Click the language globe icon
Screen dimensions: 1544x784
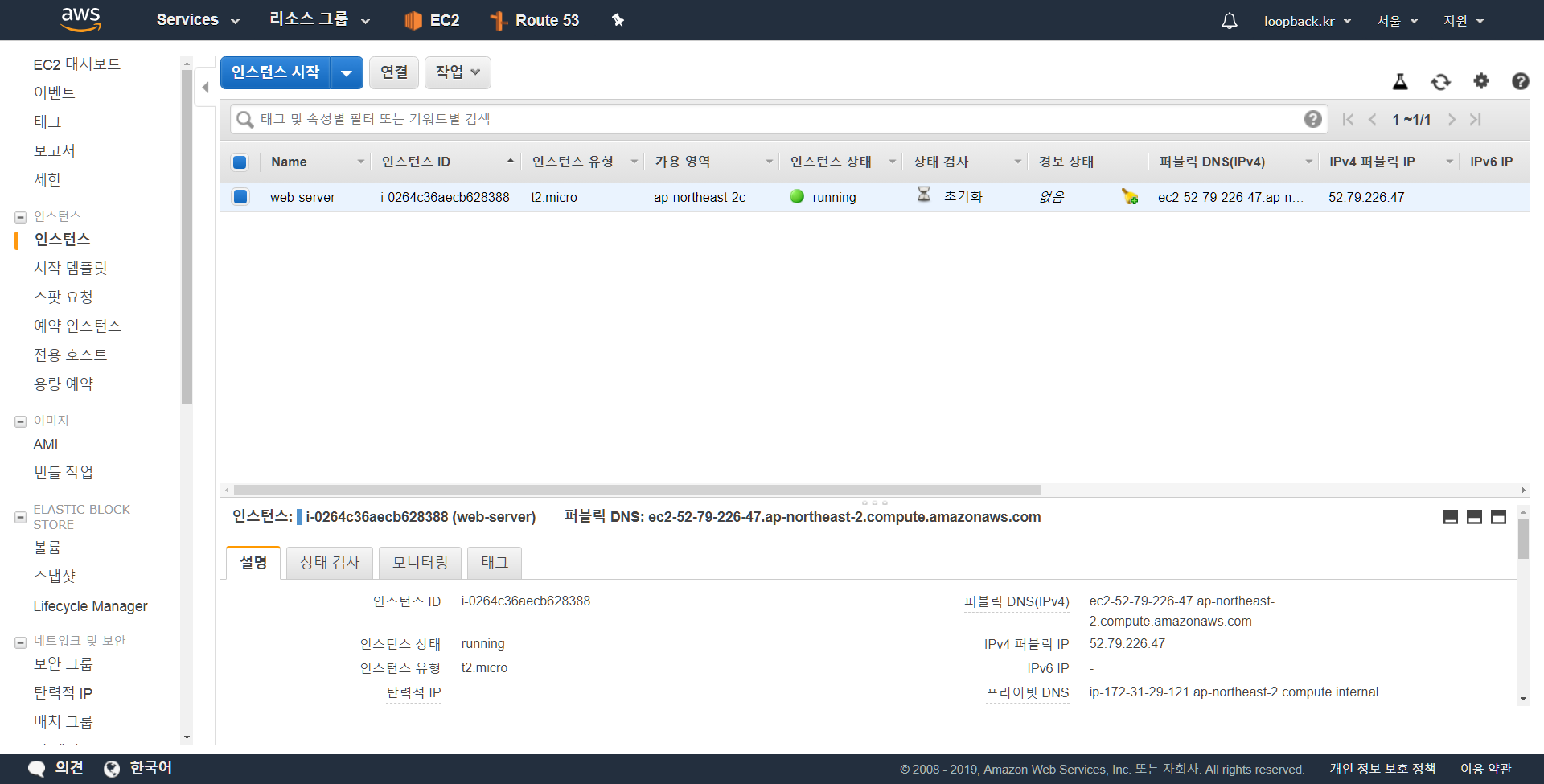pos(112,769)
